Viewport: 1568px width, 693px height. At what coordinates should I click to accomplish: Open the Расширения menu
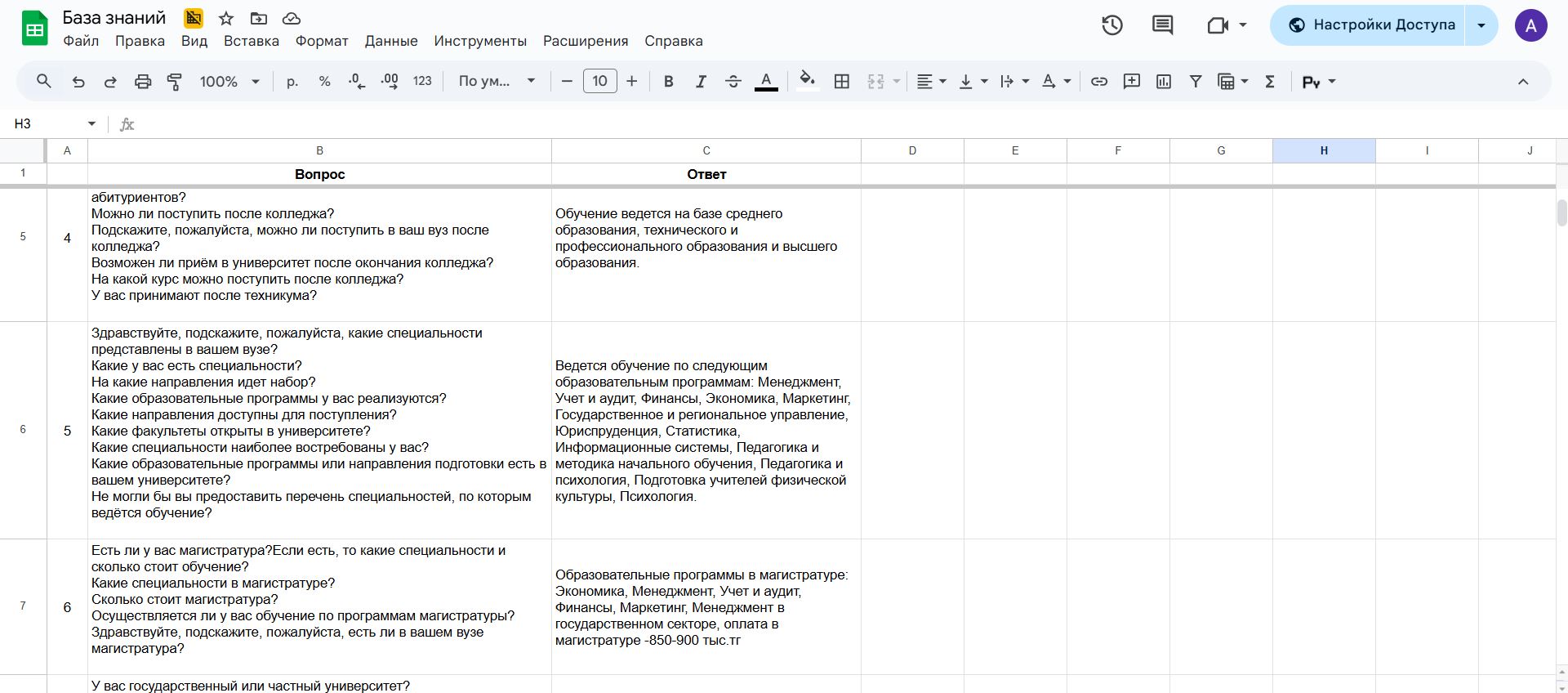tap(586, 41)
